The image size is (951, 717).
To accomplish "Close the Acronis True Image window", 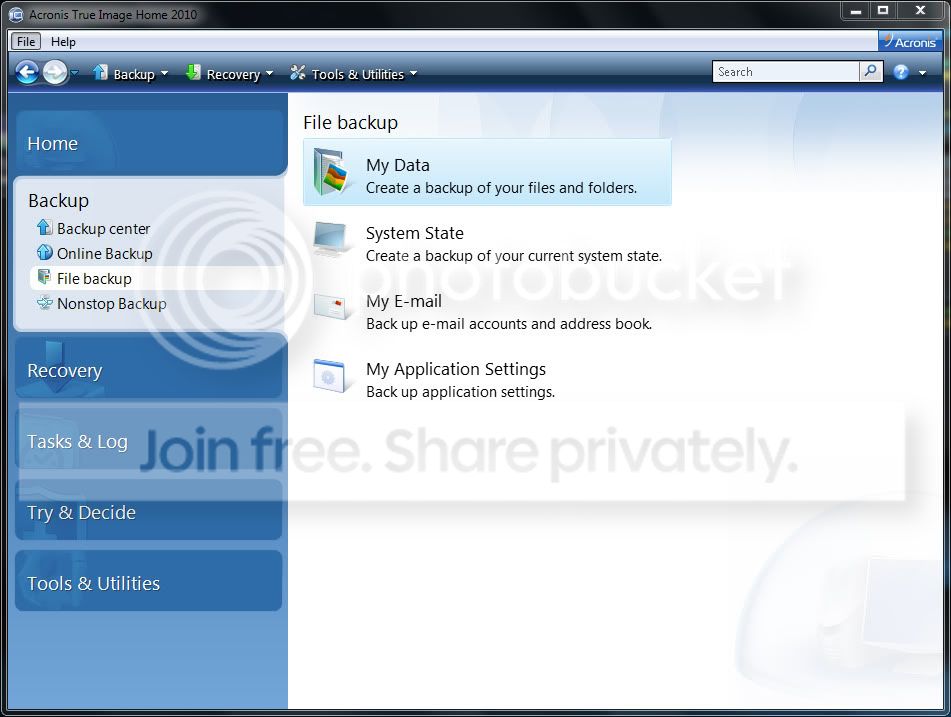I will (x=920, y=10).
